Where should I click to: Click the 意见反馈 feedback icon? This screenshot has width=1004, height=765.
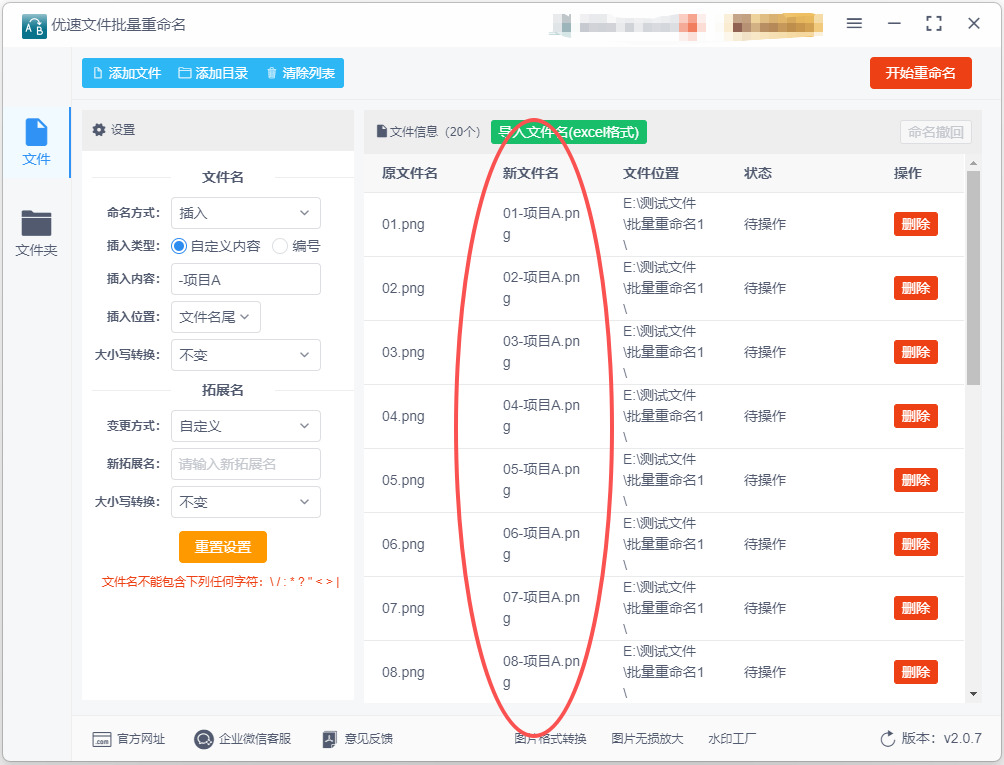[330, 739]
